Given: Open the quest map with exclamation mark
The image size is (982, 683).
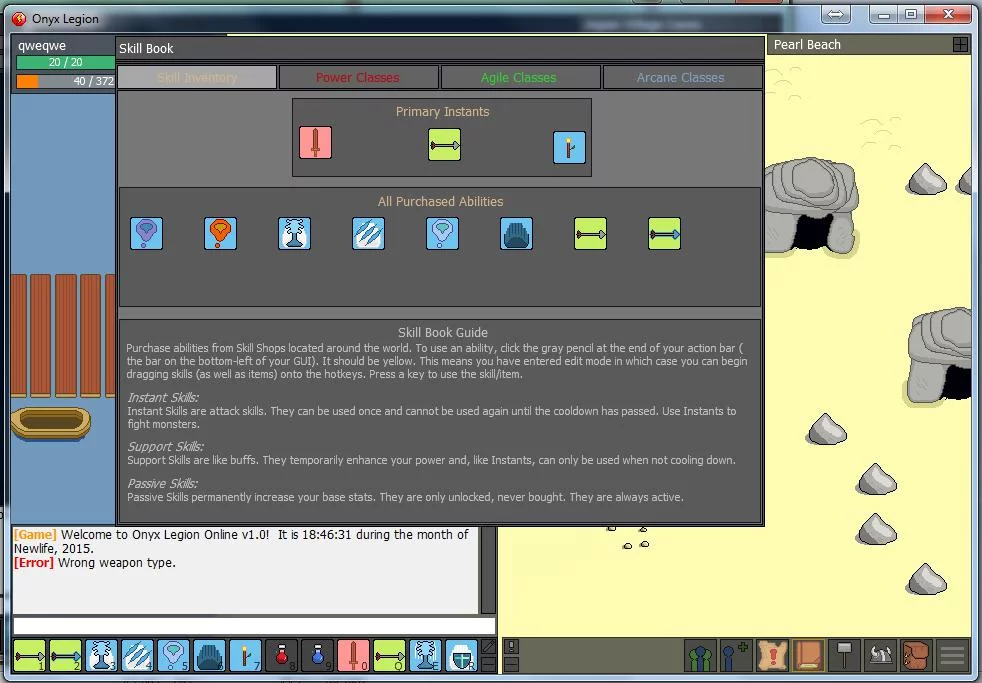Looking at the screenshot, I should [x=772, y=656].
